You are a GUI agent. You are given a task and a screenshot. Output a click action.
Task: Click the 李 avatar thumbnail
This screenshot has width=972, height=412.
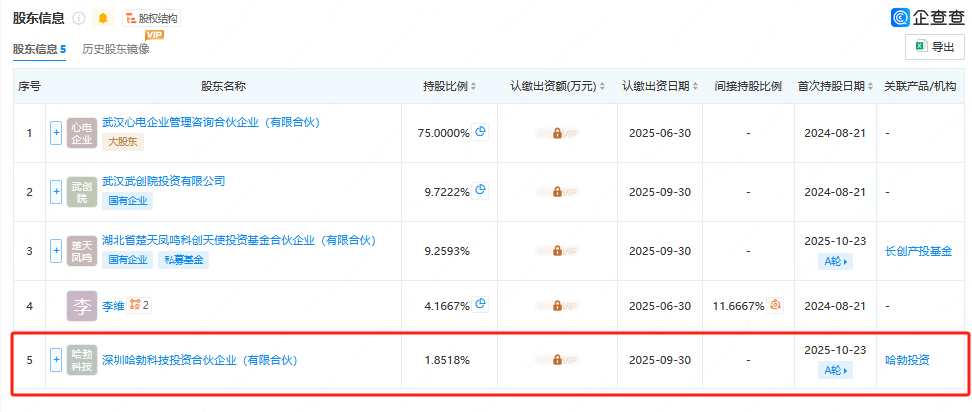pyautogui.click(x=82, y=305)
